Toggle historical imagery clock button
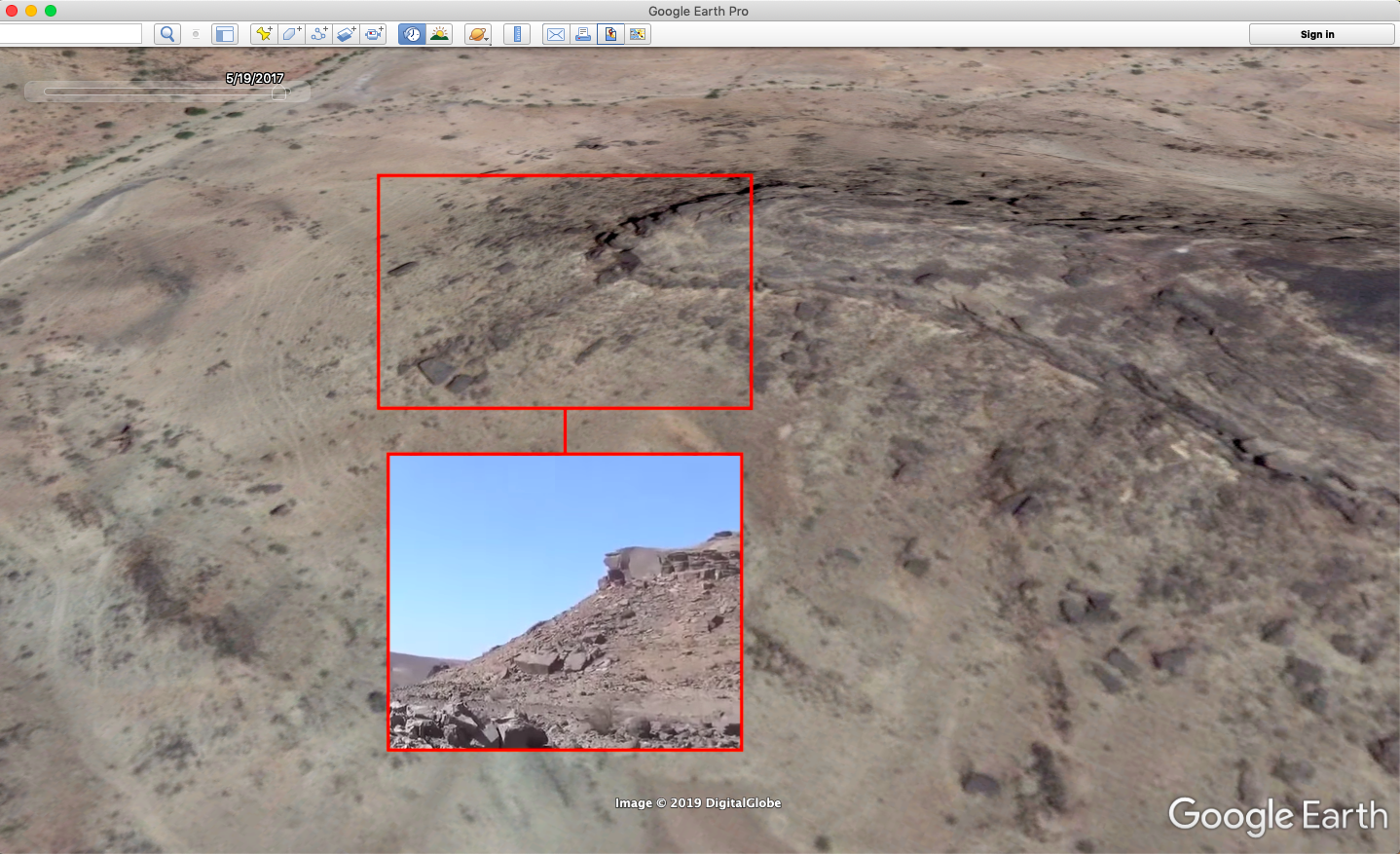The width and height of the screenshot is (1400, 854). pyautogui.click(x=412, y=34)
